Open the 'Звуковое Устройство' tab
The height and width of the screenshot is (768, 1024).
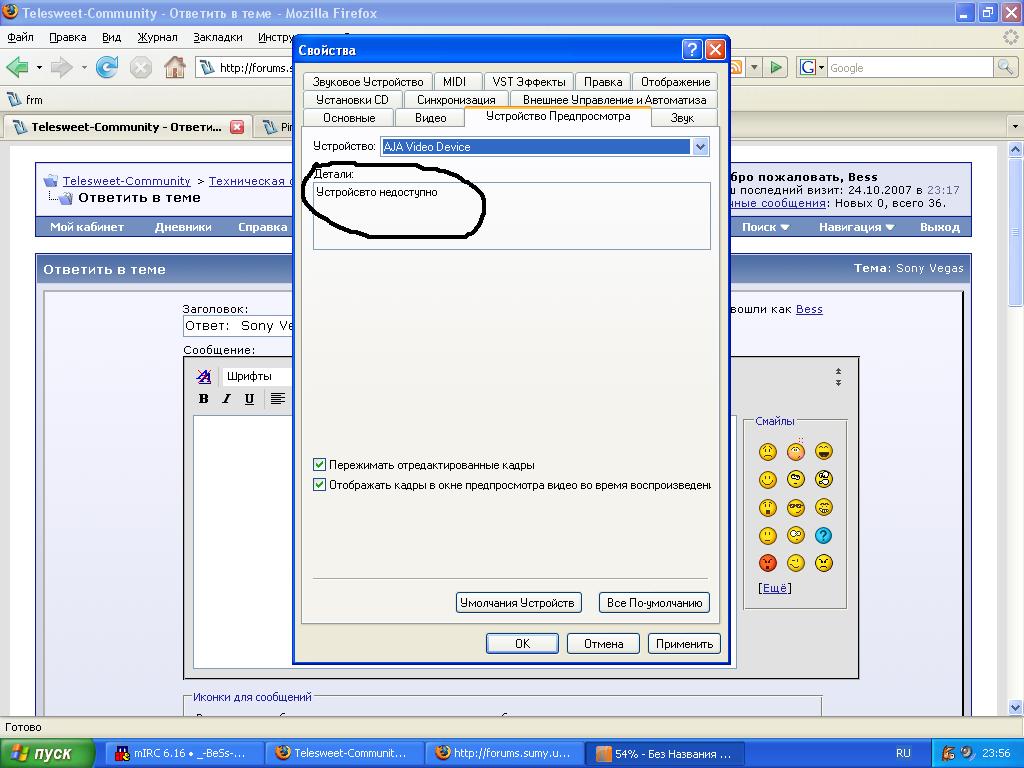point(367,82)
